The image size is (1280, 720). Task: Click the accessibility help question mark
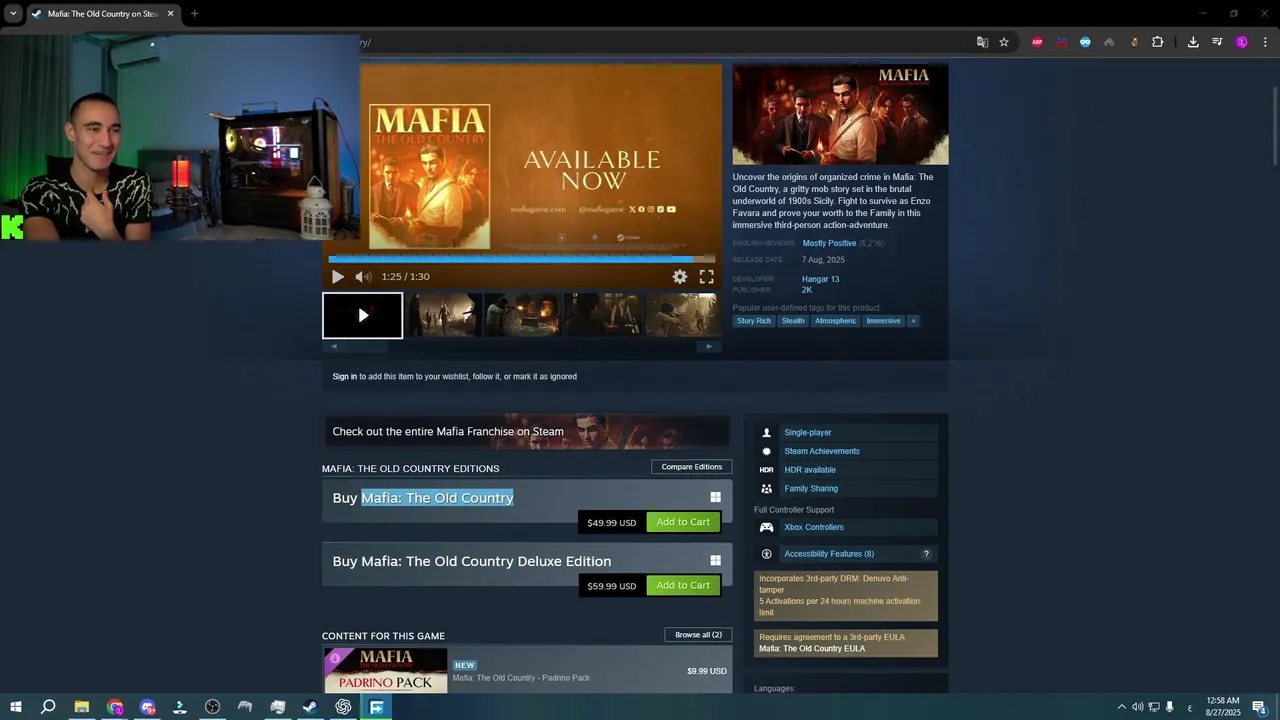(x=926, y=554)
